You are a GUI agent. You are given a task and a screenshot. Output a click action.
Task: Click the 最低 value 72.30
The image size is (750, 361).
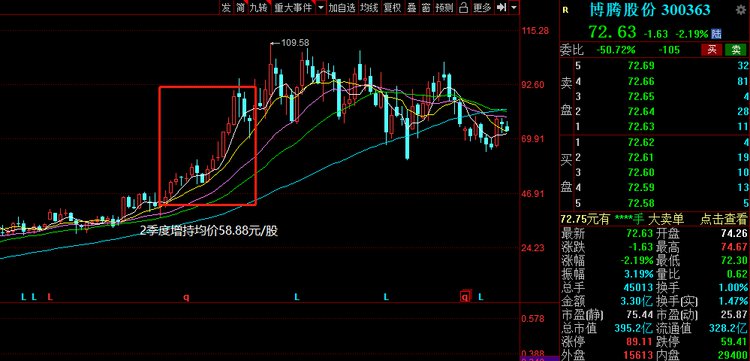[734, 261]
